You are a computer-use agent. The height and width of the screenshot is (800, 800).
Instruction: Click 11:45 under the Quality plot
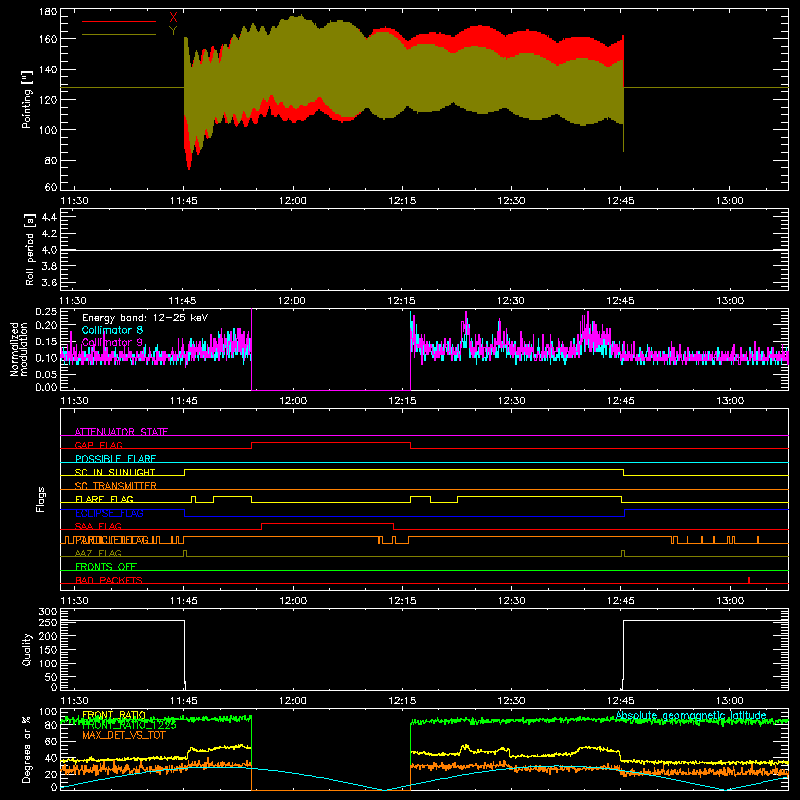coord(184,701)
